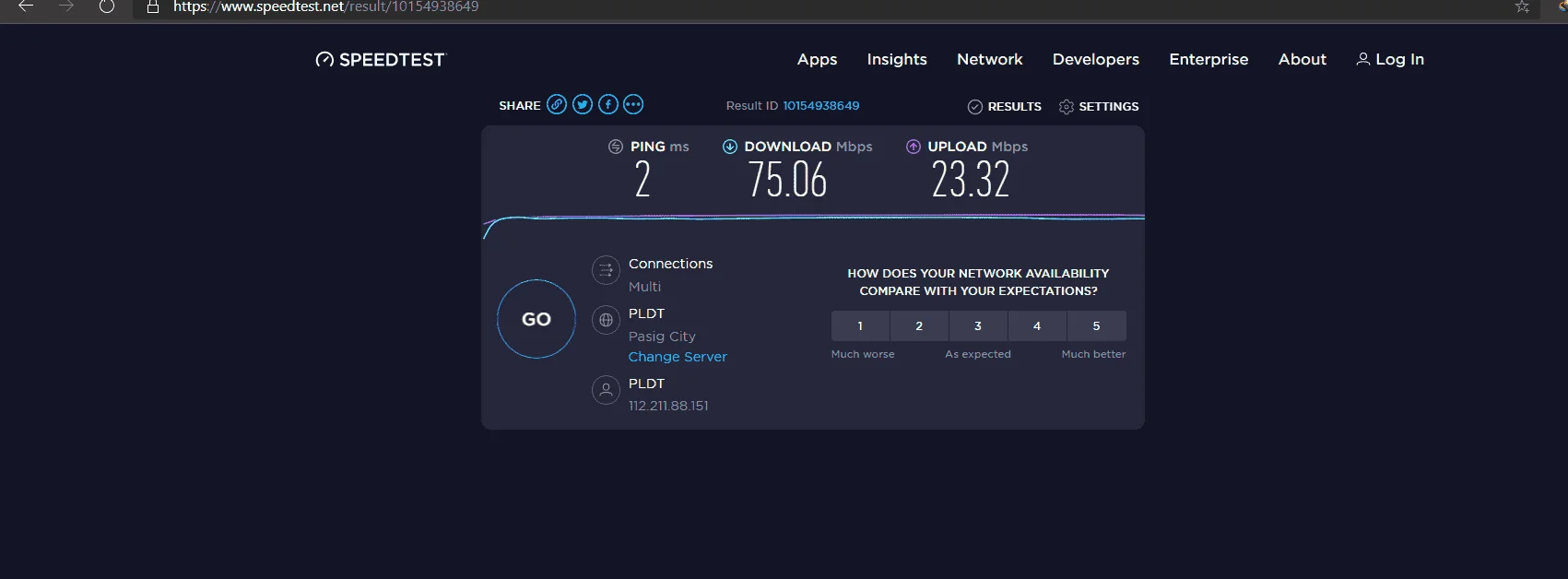
Task: Click the Pasig City server location text
Action: tap(662, 337)
